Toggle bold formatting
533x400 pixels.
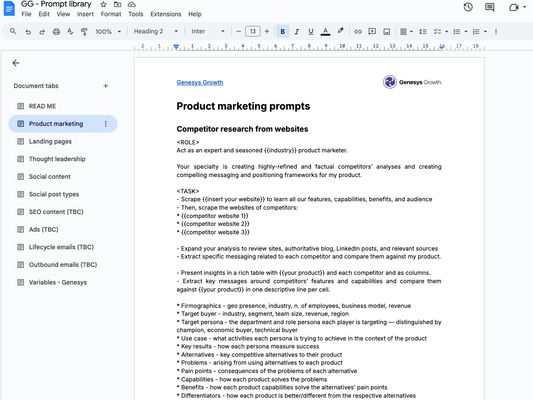[282, 32]
